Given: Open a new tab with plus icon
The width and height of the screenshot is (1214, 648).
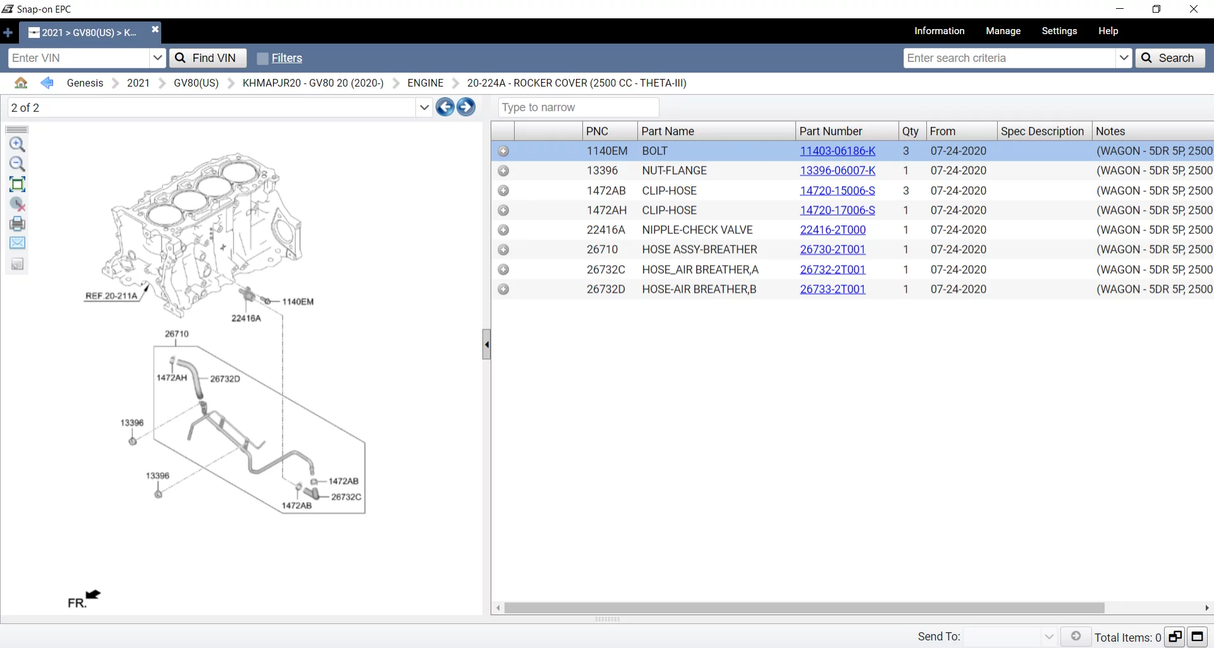Looking at the screenshot, I should click(8, 32).
